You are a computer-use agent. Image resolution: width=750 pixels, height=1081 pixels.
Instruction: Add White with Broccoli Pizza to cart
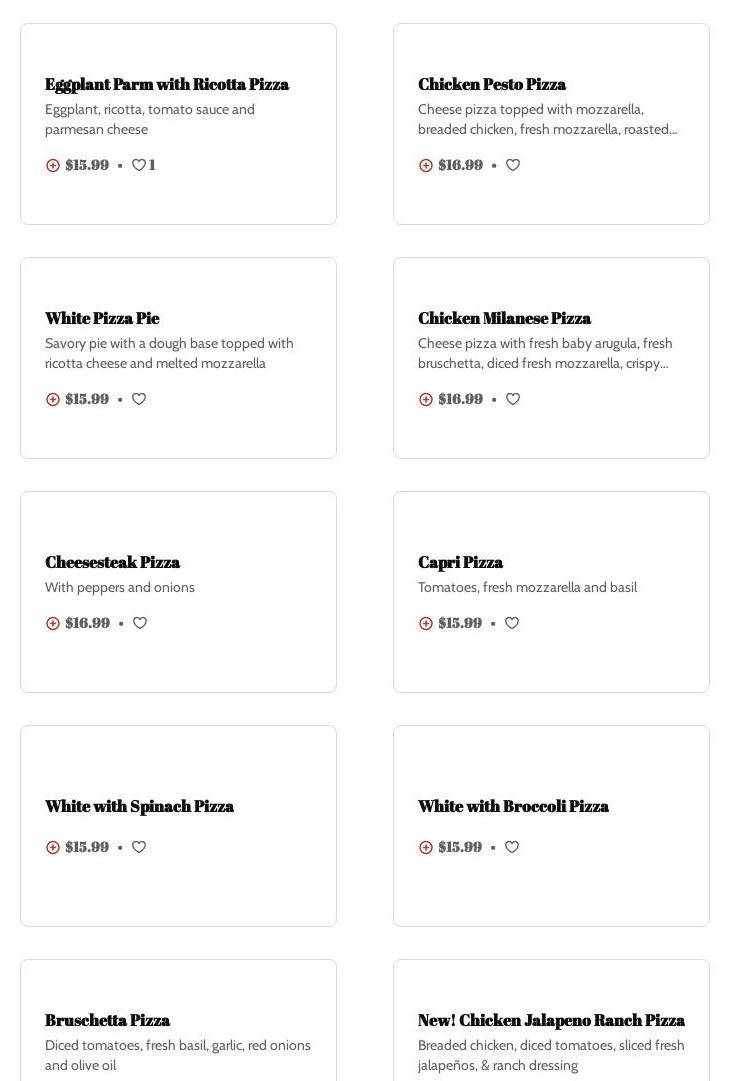[x=426, y=847]
